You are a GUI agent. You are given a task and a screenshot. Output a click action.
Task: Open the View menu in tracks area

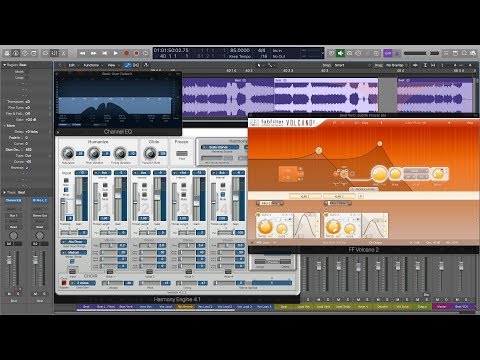pyautogui.click(x=112, y=65)
